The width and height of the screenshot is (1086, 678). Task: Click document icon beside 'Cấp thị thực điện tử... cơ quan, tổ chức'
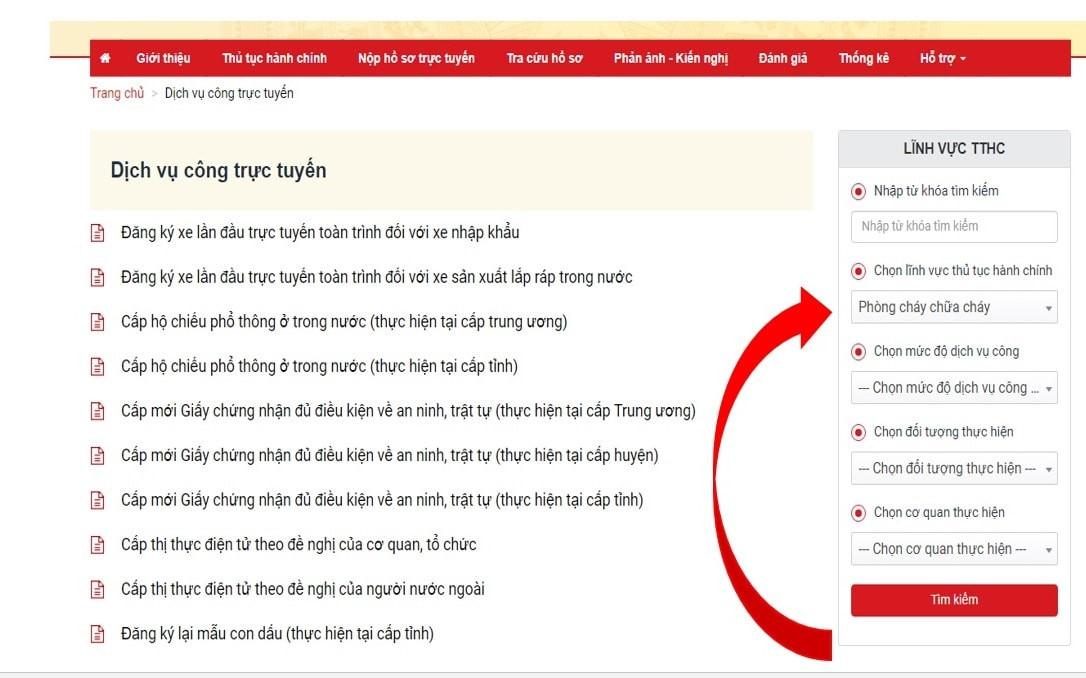[97, 545]
